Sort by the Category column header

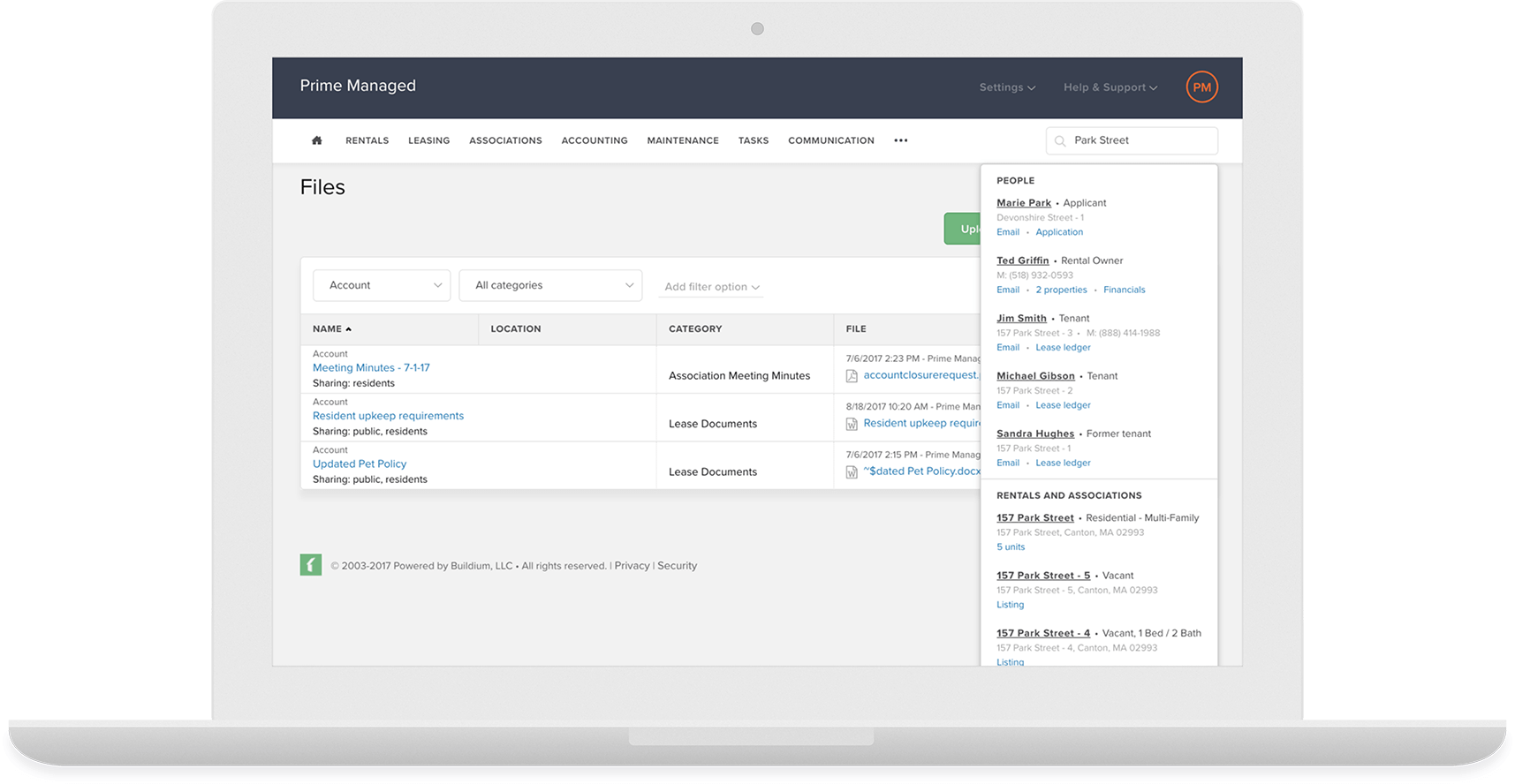695,329
